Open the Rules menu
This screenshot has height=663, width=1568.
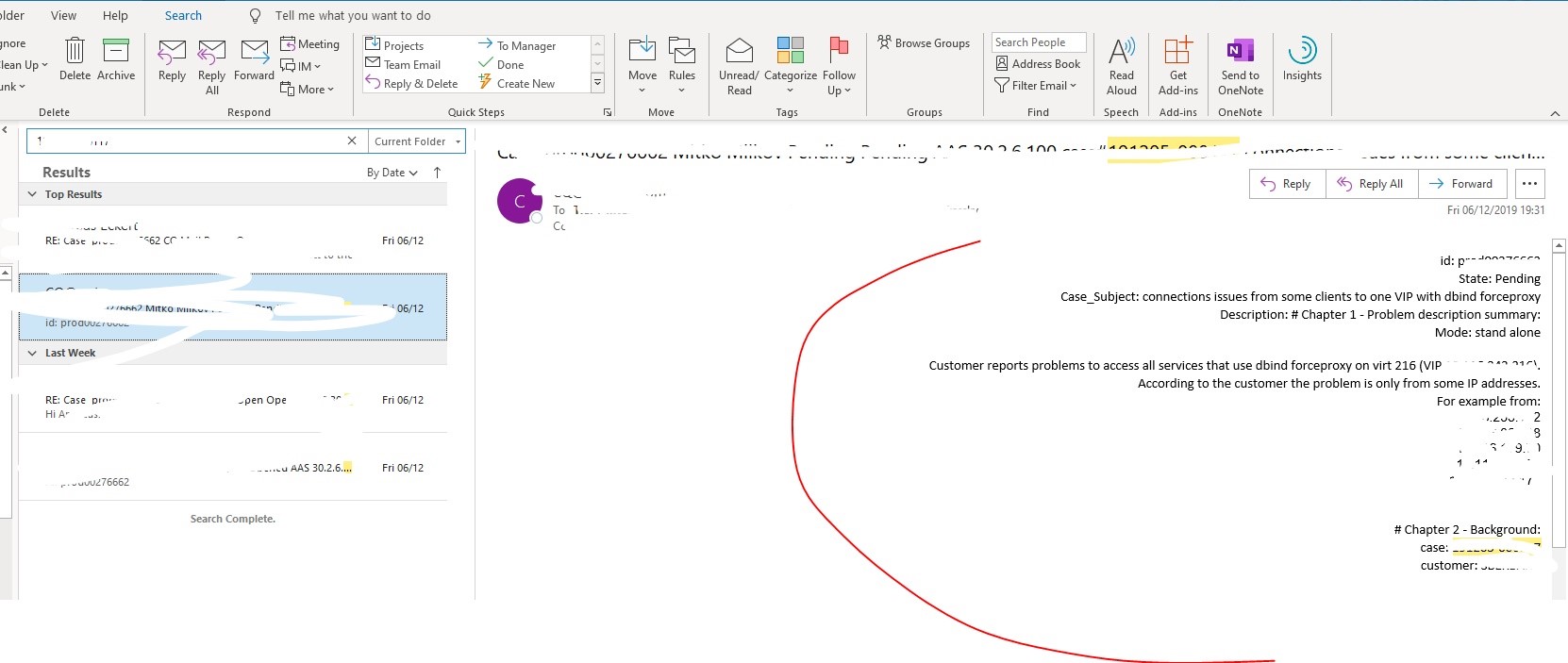[x=682, y=66]
